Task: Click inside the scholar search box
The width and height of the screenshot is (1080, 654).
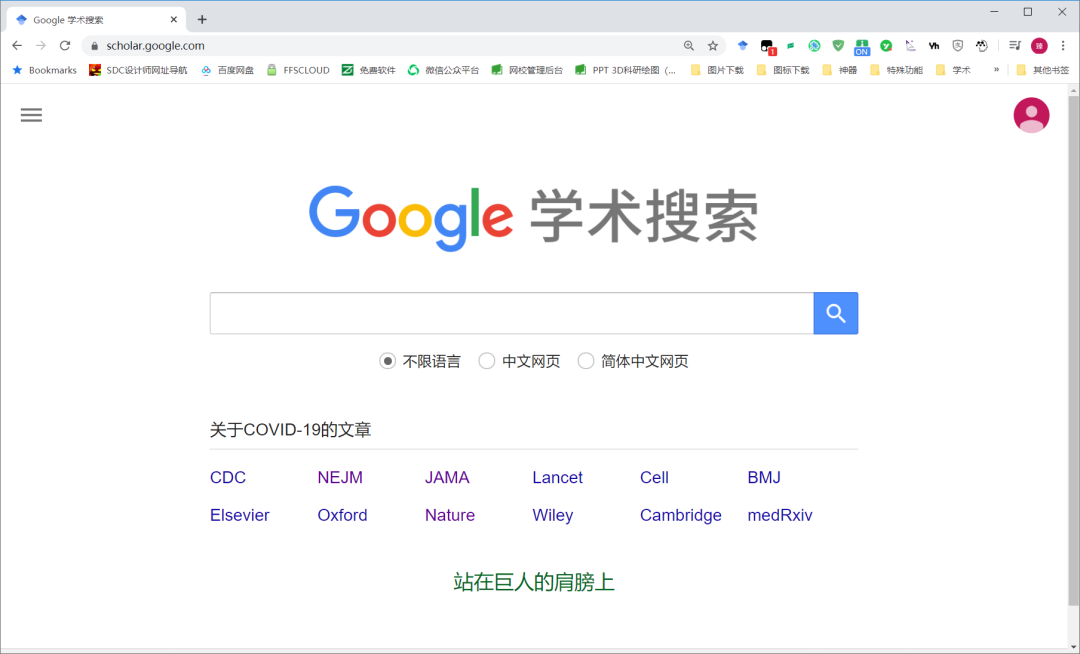Action: click(x=510, y=313)
